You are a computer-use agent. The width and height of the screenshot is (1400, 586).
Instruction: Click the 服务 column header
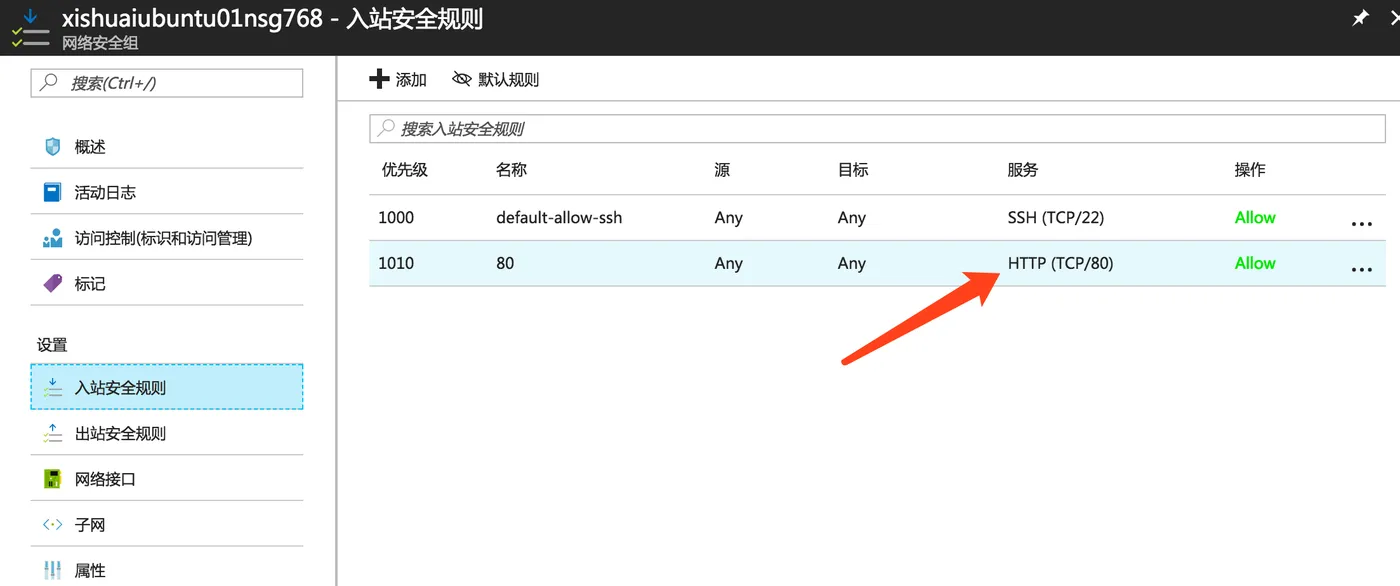1023,170
